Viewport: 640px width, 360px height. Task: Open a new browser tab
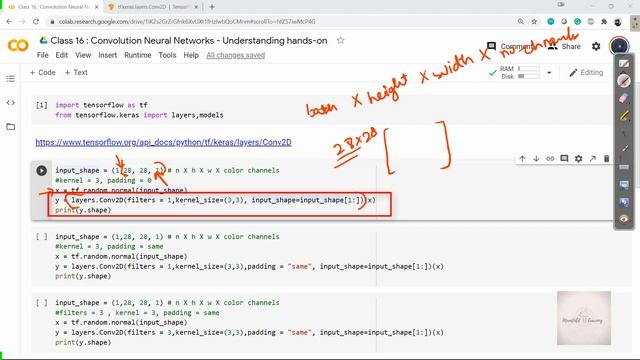(212, 7)
